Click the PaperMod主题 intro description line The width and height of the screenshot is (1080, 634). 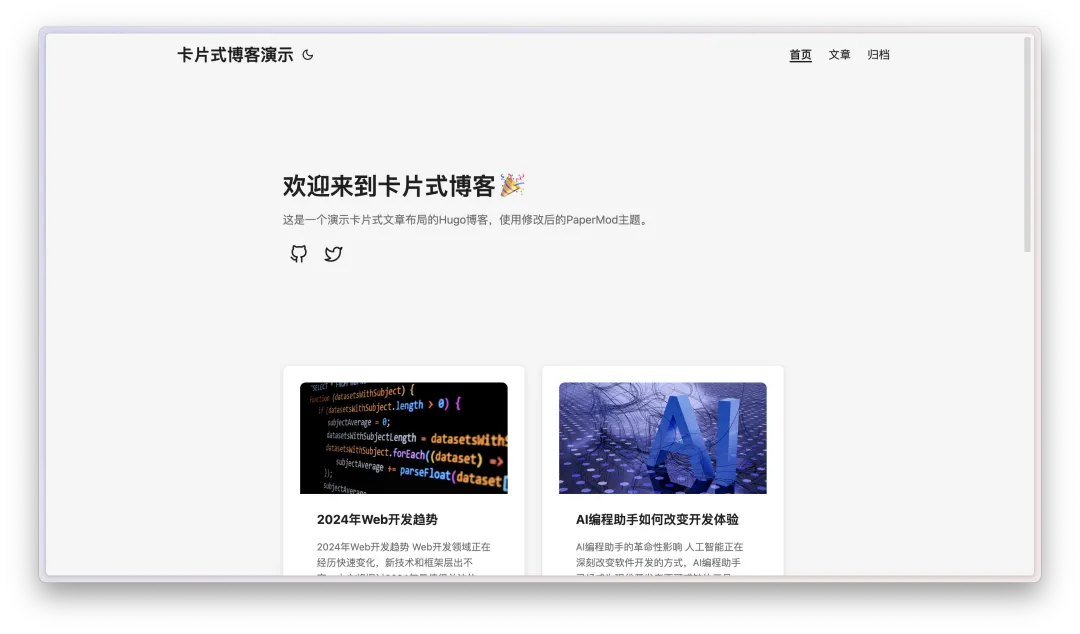tap(466, 220)
